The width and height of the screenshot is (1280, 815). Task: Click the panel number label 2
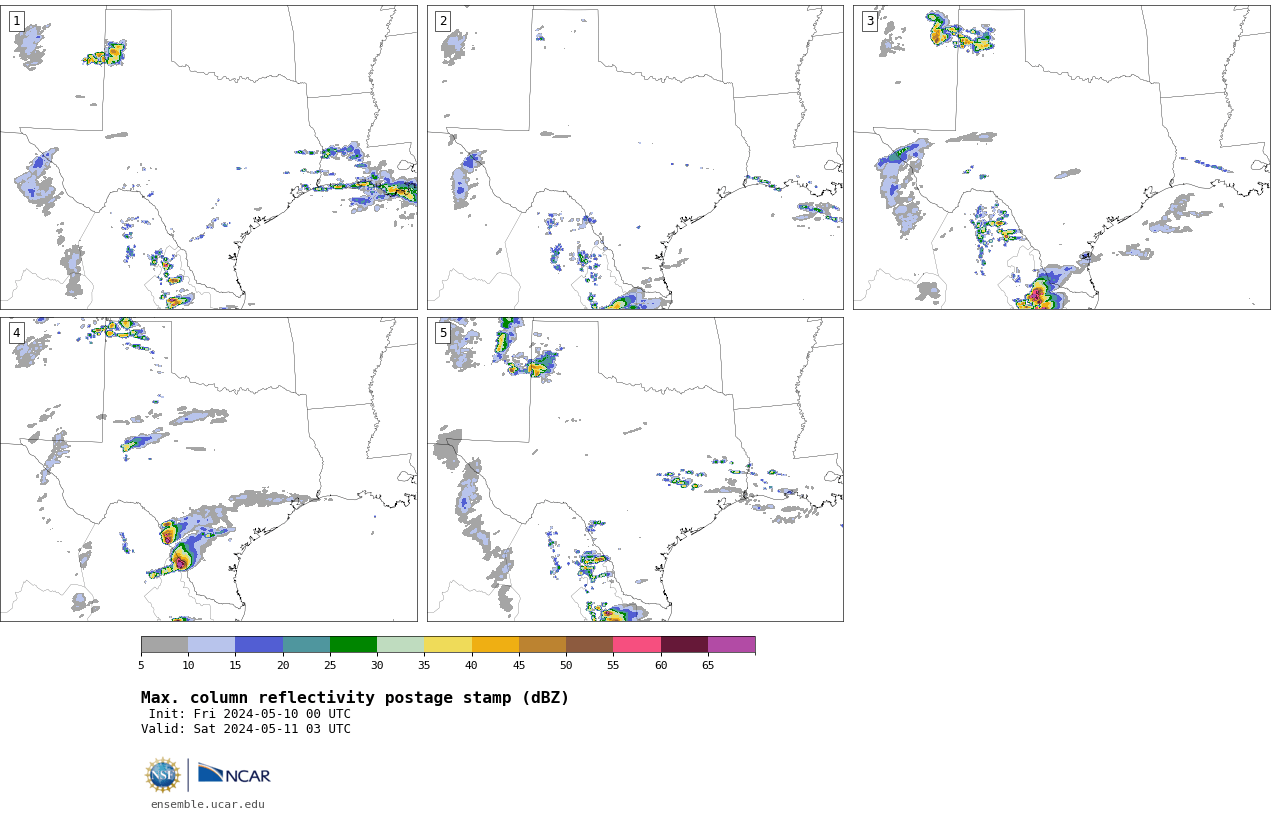(443, 21)
